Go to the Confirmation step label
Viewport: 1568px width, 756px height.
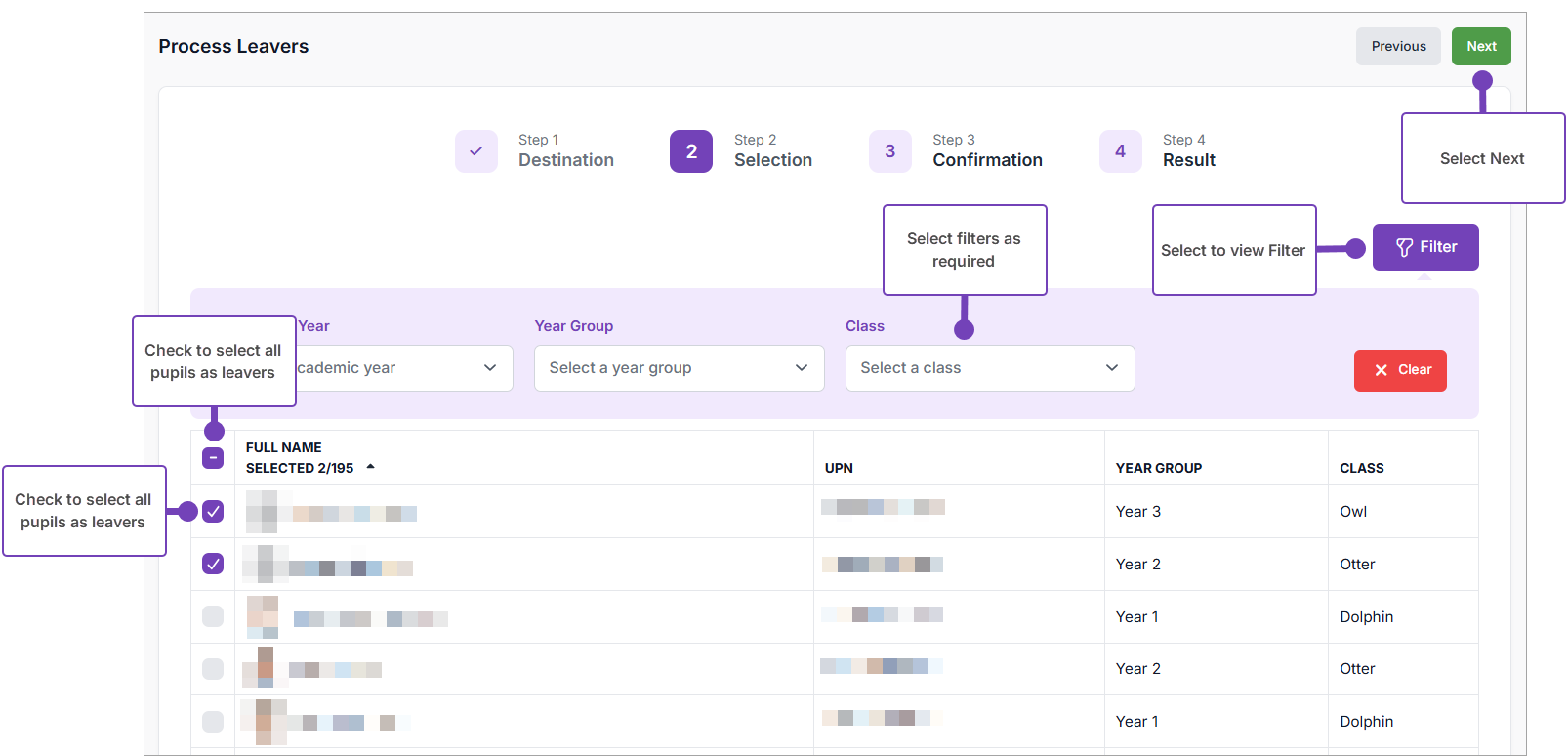click(987, 160)
